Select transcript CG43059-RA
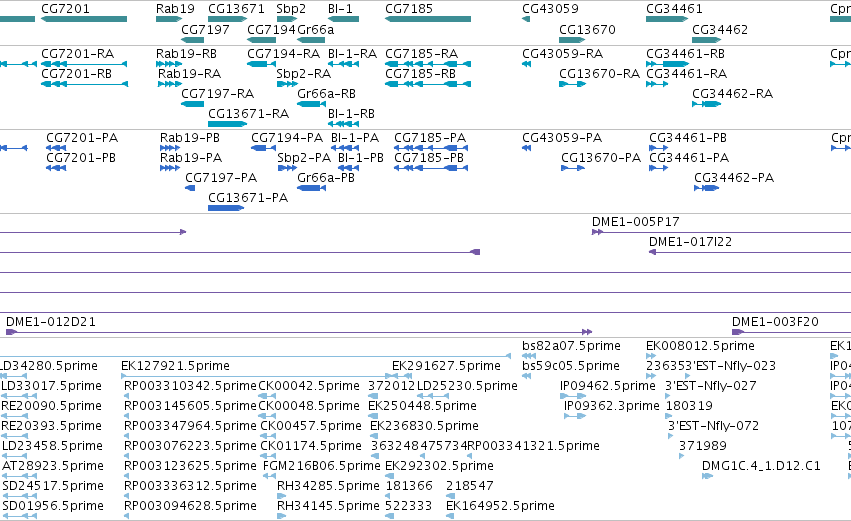Image resolution: width=851 pixels, height=521 pixels. click(526, 64)
